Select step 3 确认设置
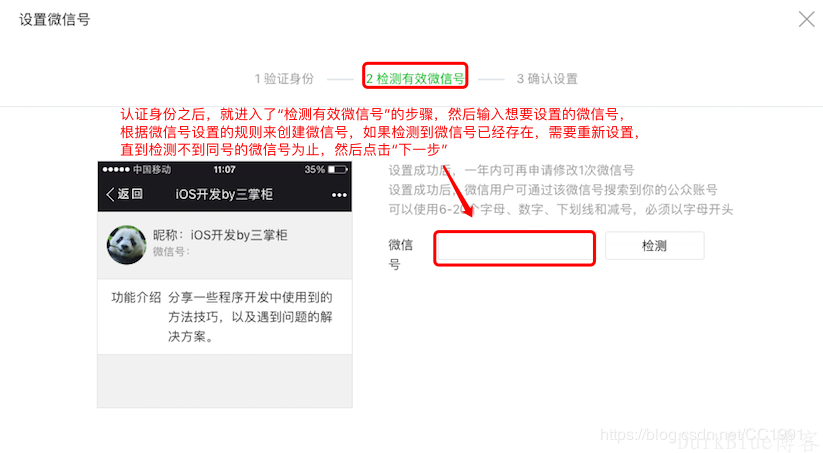The width and height of the screenshot is (823, 453). pos(547,79)
